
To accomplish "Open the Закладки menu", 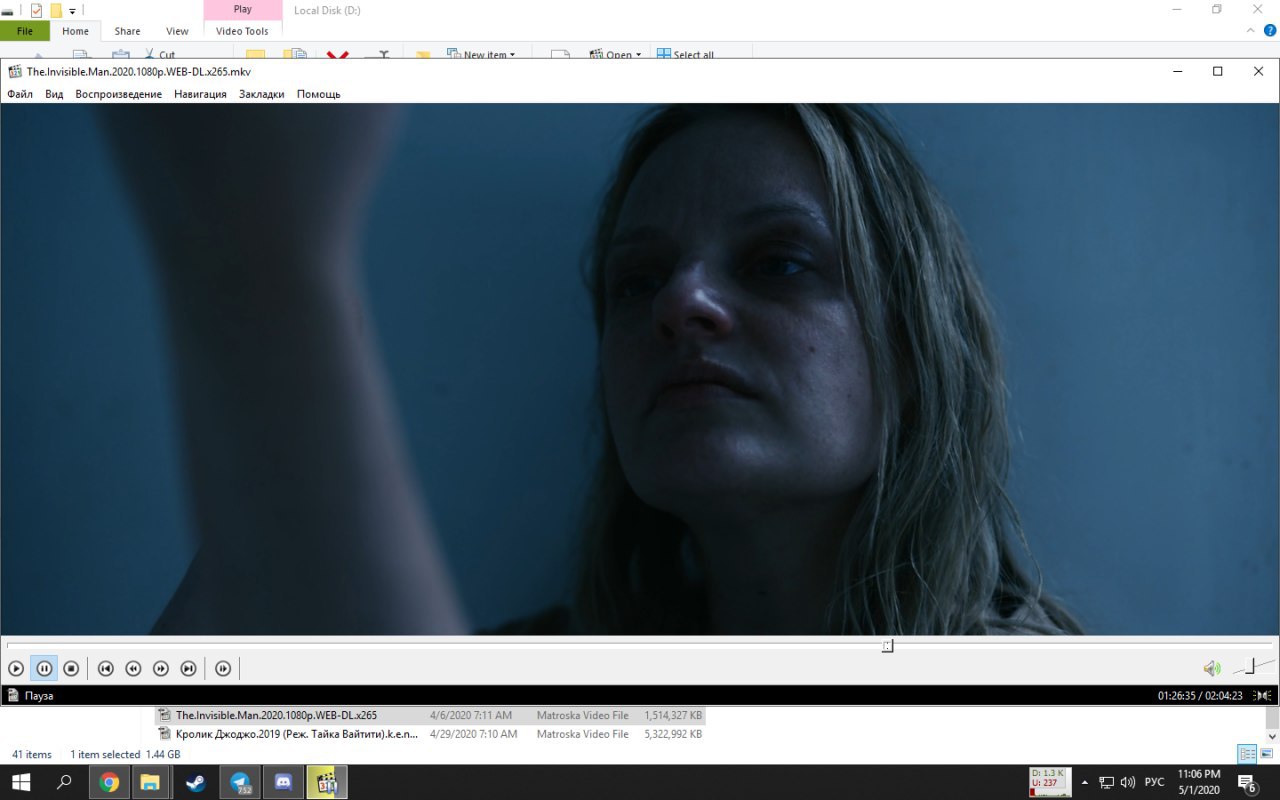I will pyautogui.click(x=261, y=94).
